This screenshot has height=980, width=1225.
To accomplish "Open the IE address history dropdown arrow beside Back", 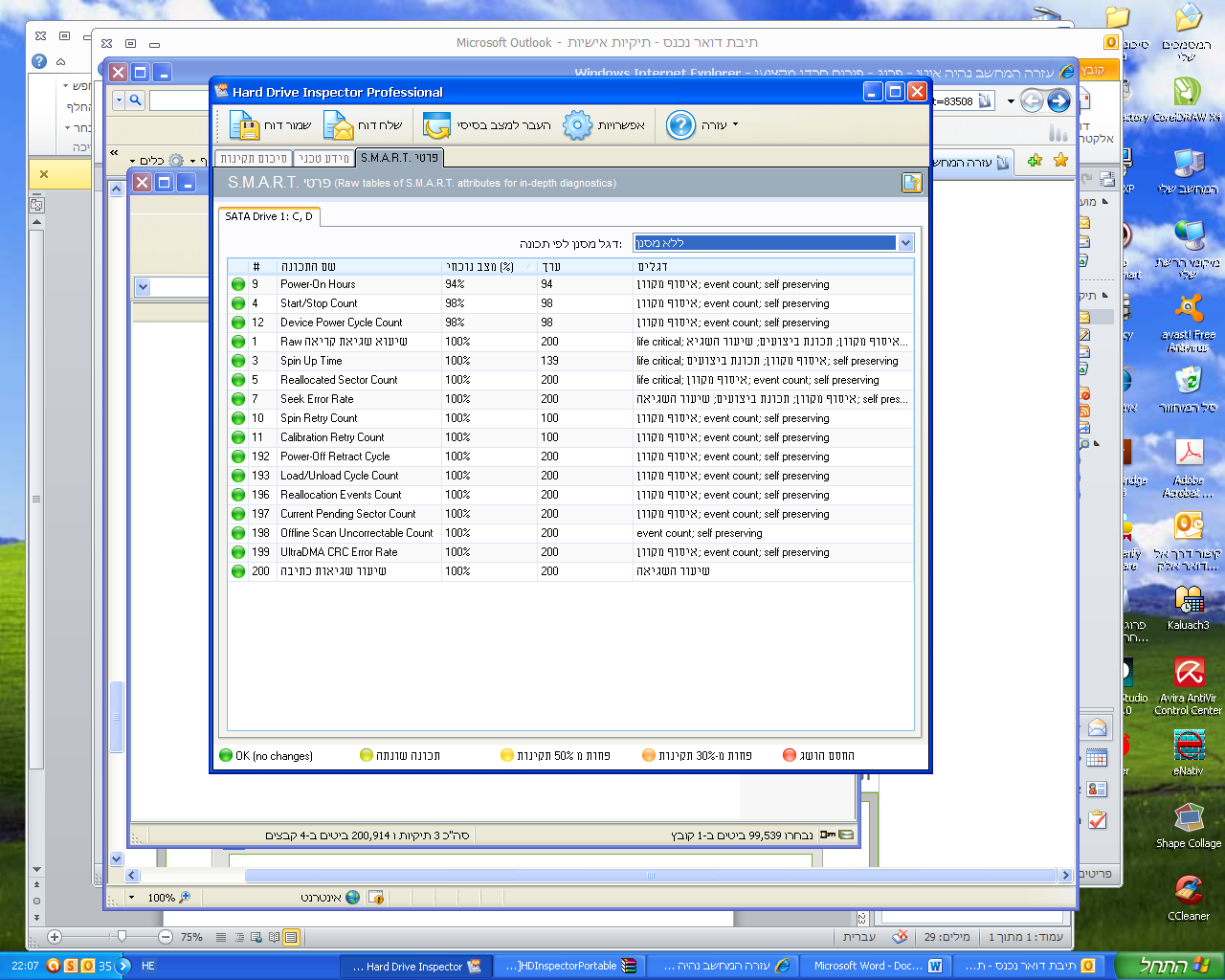I will 1011,100.
